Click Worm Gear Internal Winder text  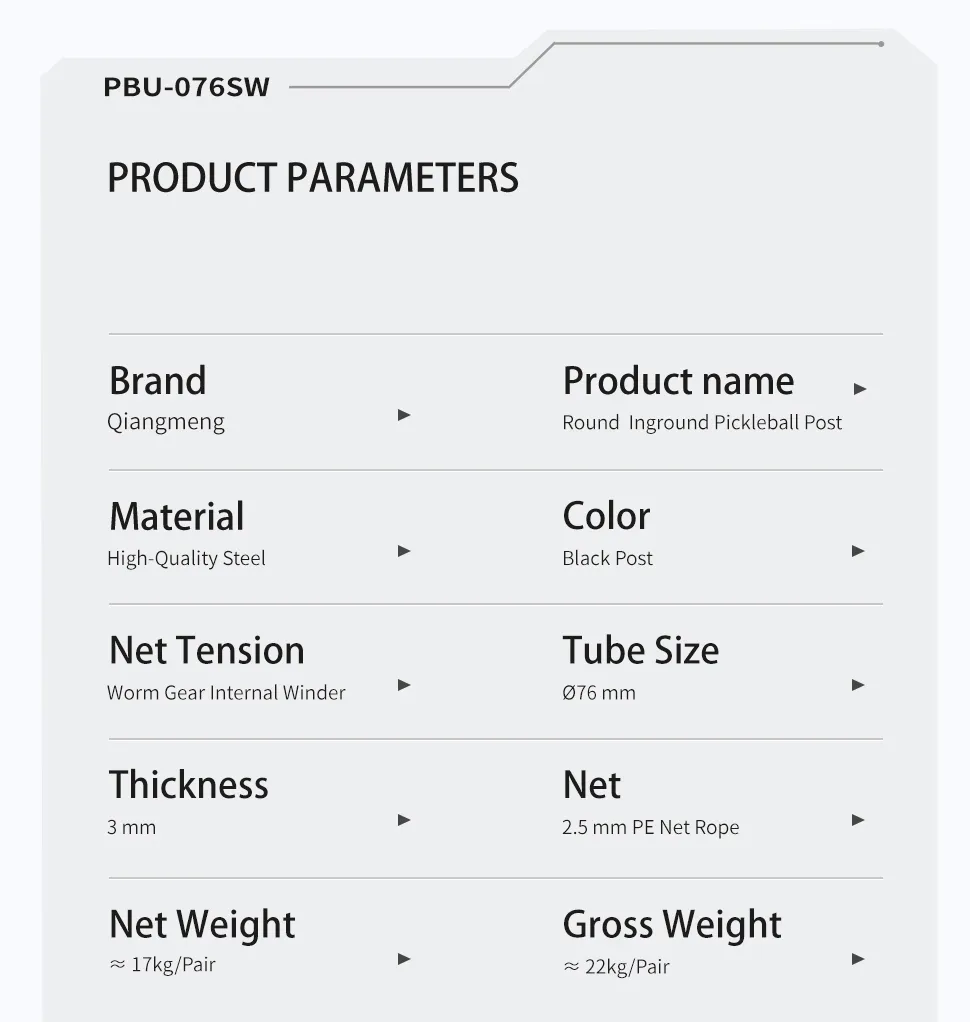click(x=226, y=693)
